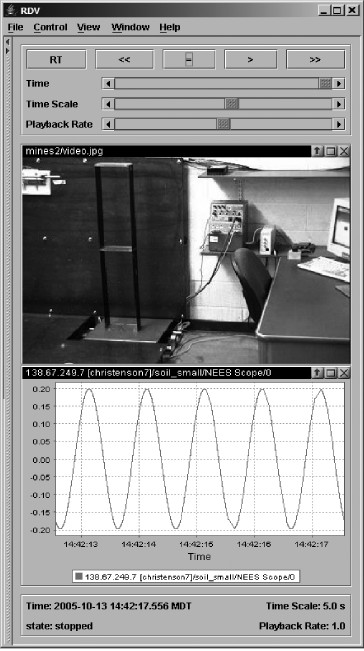Image resolution: width=364 pixels, height=651 pixels.
Task: Click the left arrow of Time scrollbar
Action: coord(108,83)
